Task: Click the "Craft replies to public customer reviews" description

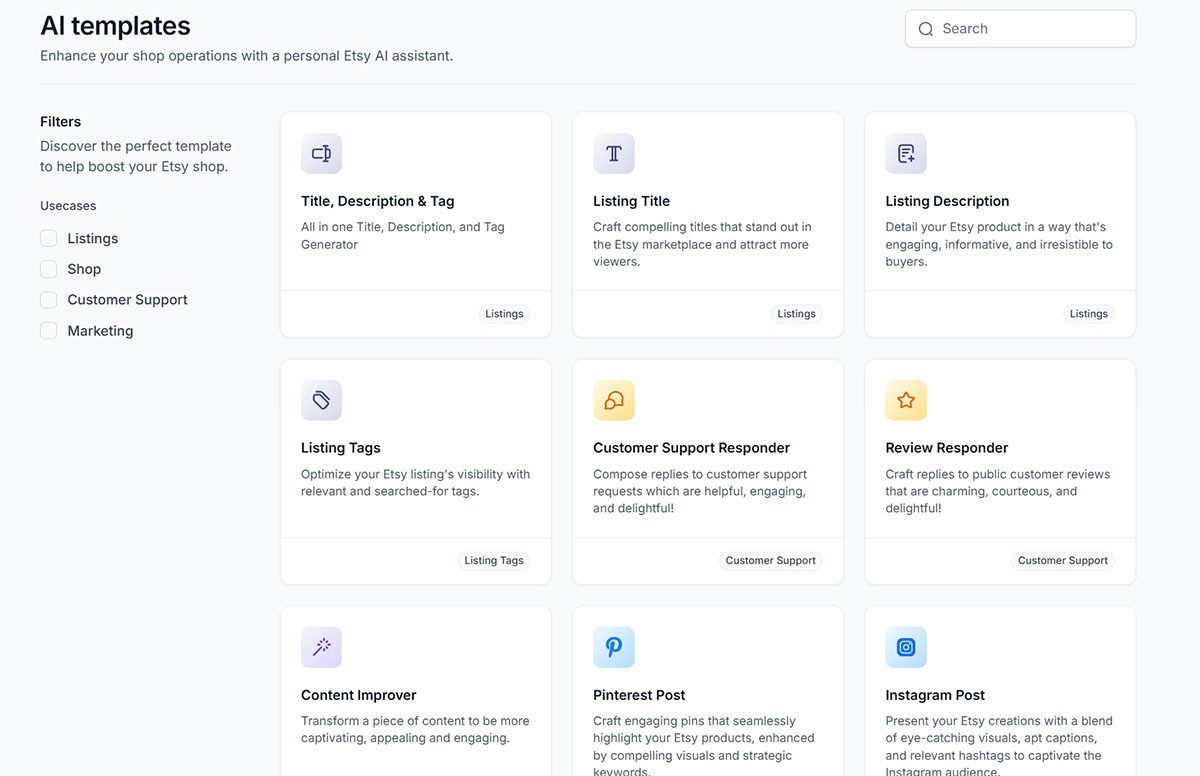Action: [998, 491]
